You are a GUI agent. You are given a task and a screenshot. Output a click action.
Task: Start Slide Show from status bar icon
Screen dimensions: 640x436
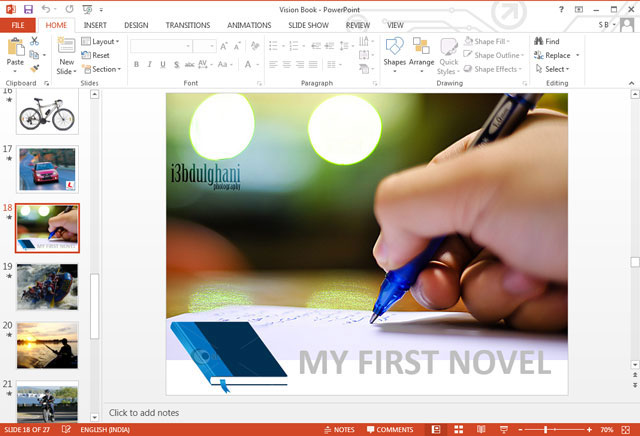(x=504, y=429)
